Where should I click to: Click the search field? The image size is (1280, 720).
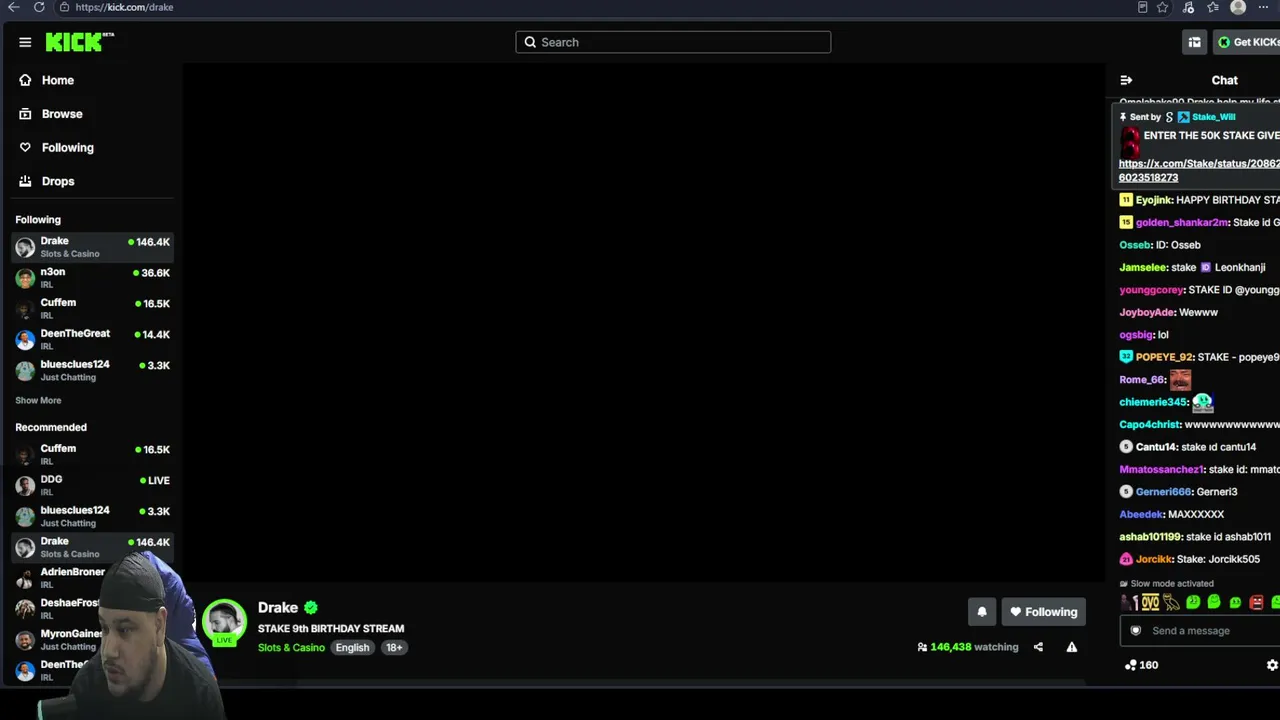click(x=673, y=42)
